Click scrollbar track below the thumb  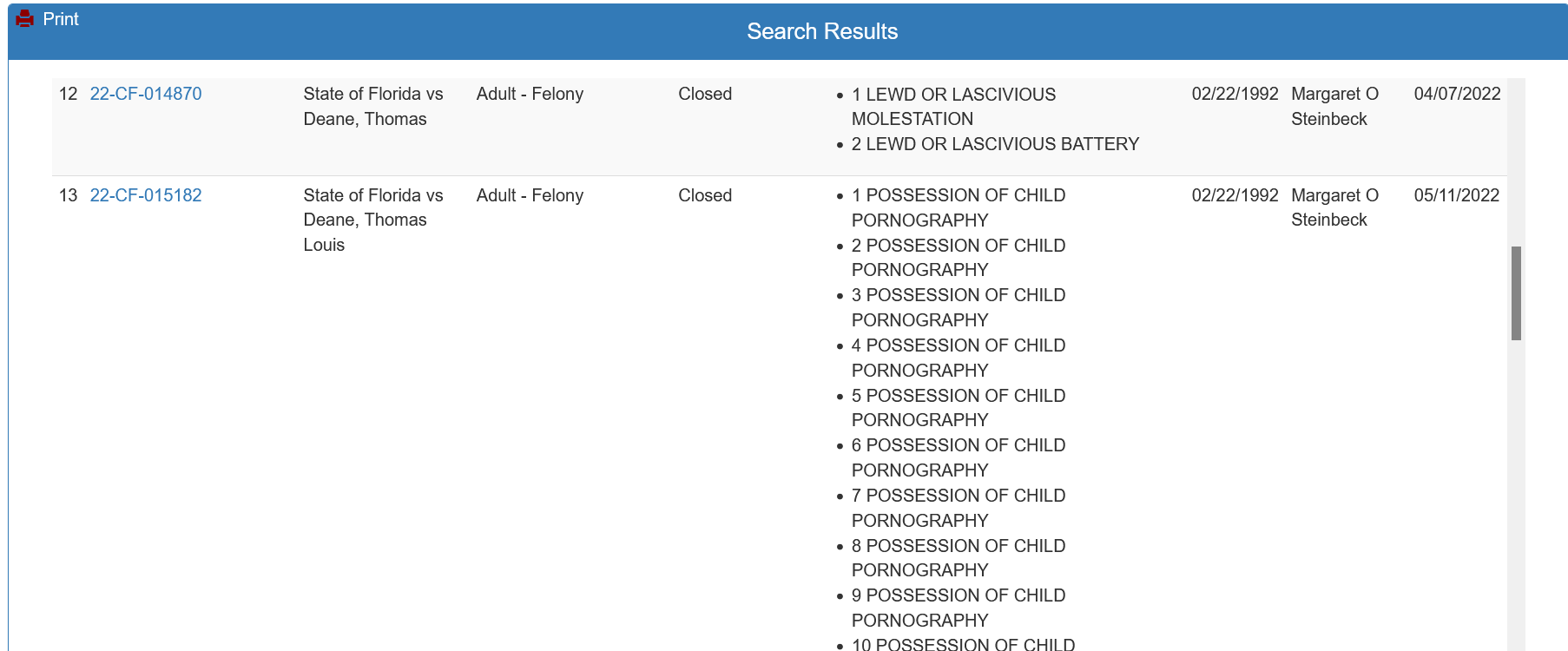pos(1516,495)
